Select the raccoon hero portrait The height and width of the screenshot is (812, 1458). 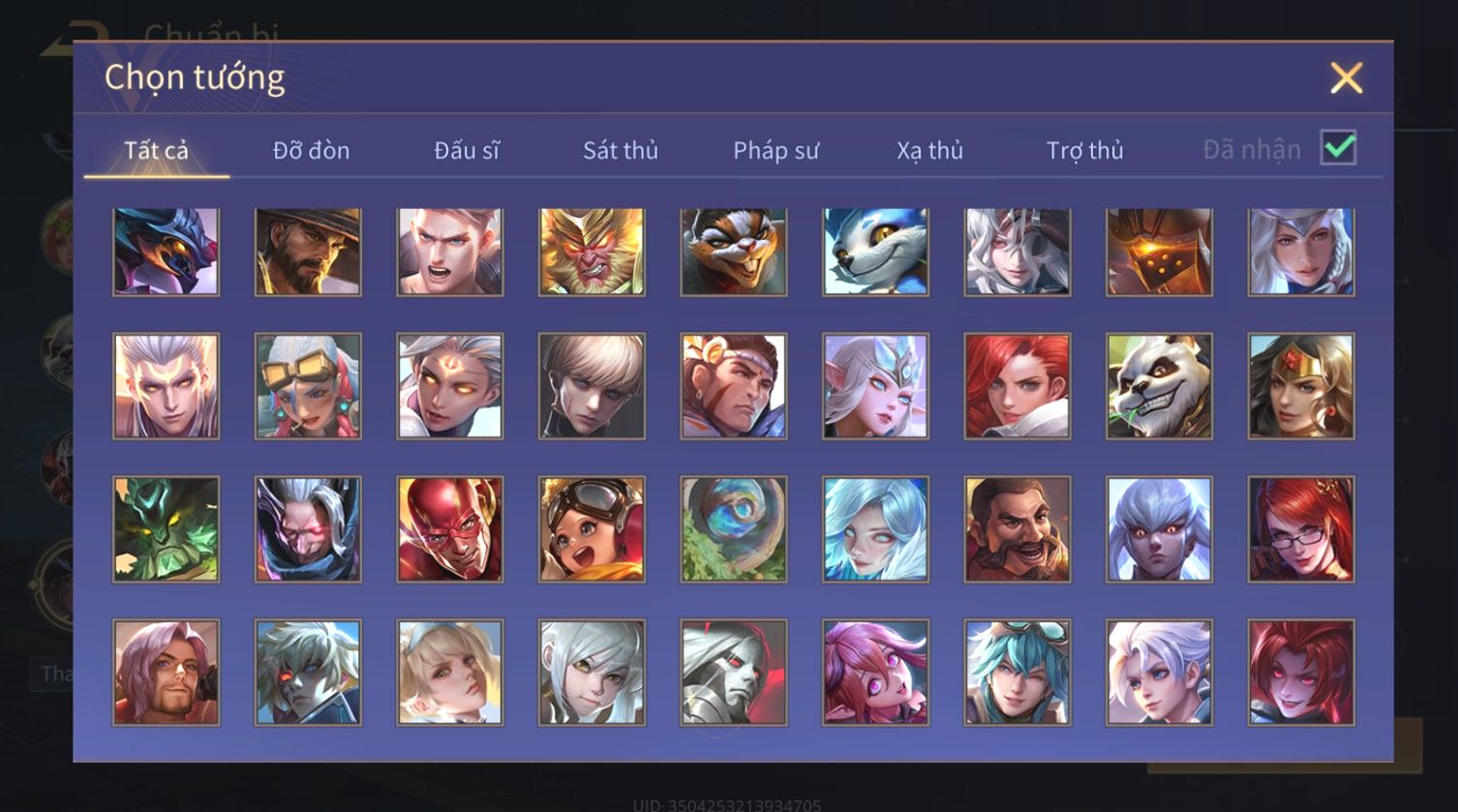[x=734, y=251]
